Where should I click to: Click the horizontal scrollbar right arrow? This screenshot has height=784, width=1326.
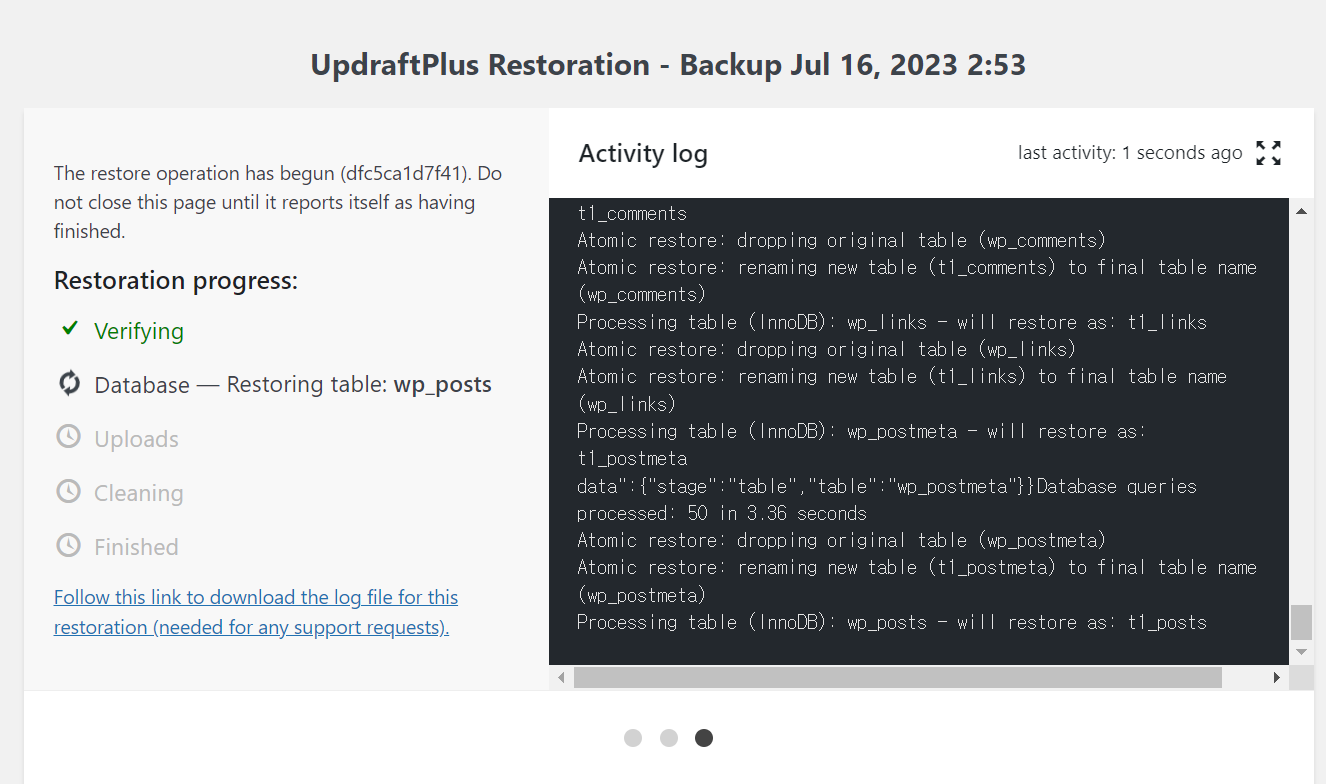click(x=1277, y=677)
